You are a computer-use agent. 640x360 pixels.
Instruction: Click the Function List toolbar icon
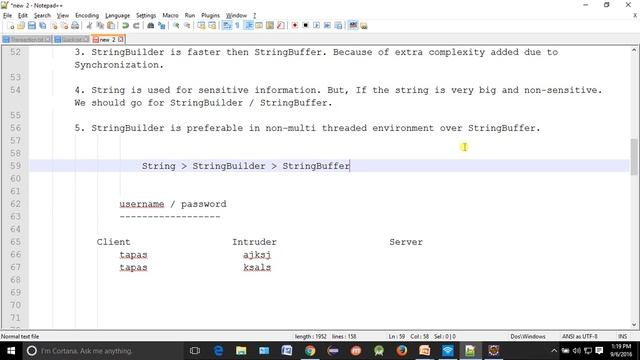click(x=280, y=26)
